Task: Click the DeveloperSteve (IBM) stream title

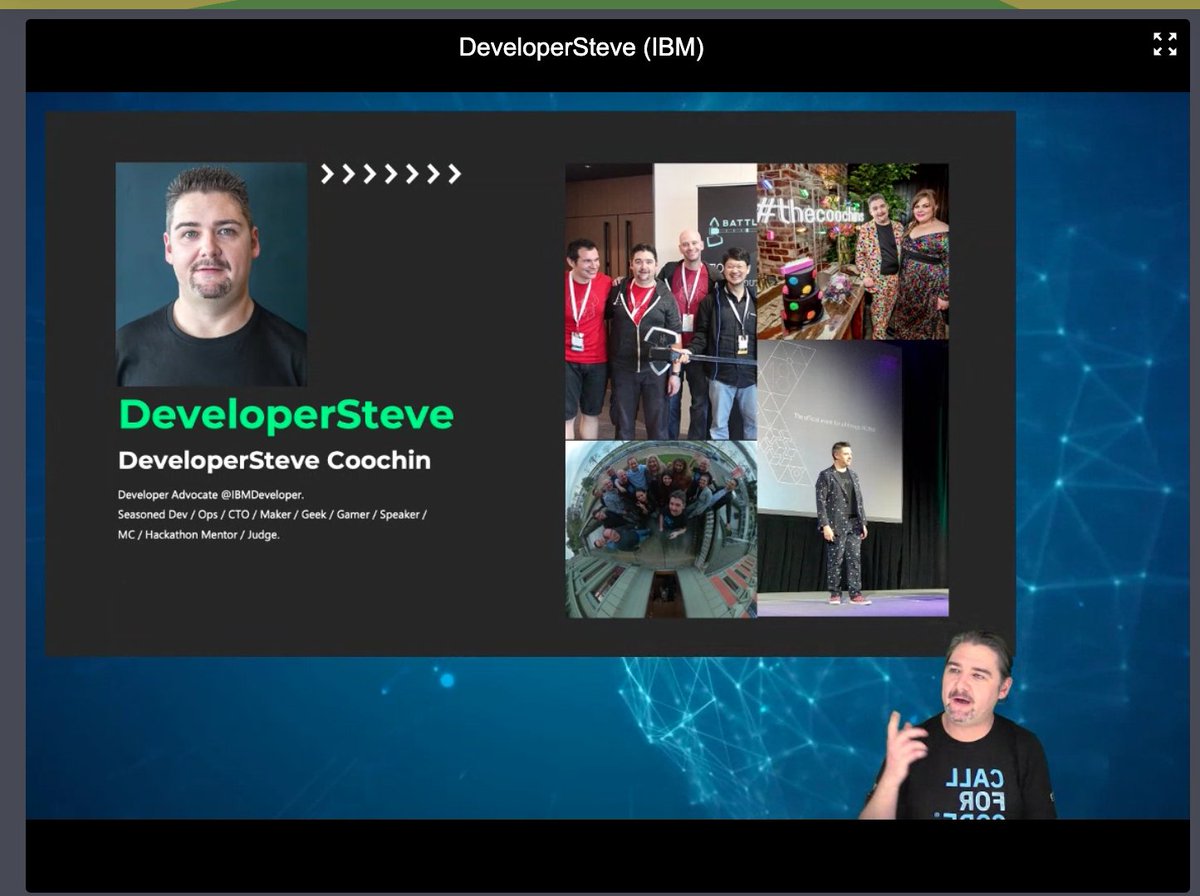Action: coord(581,47)
